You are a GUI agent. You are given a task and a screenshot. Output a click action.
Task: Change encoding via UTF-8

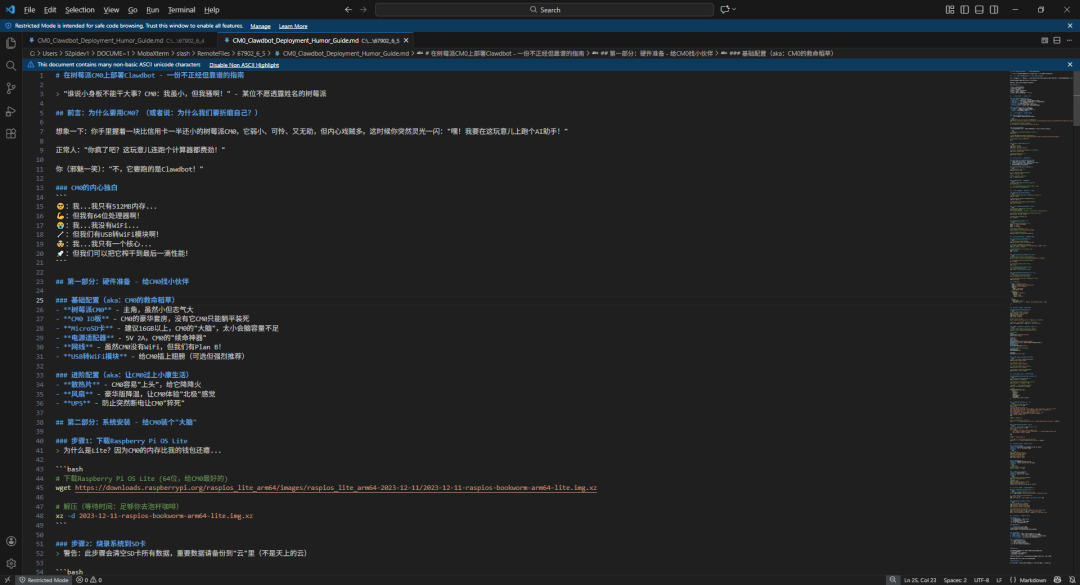pos(981,579)
